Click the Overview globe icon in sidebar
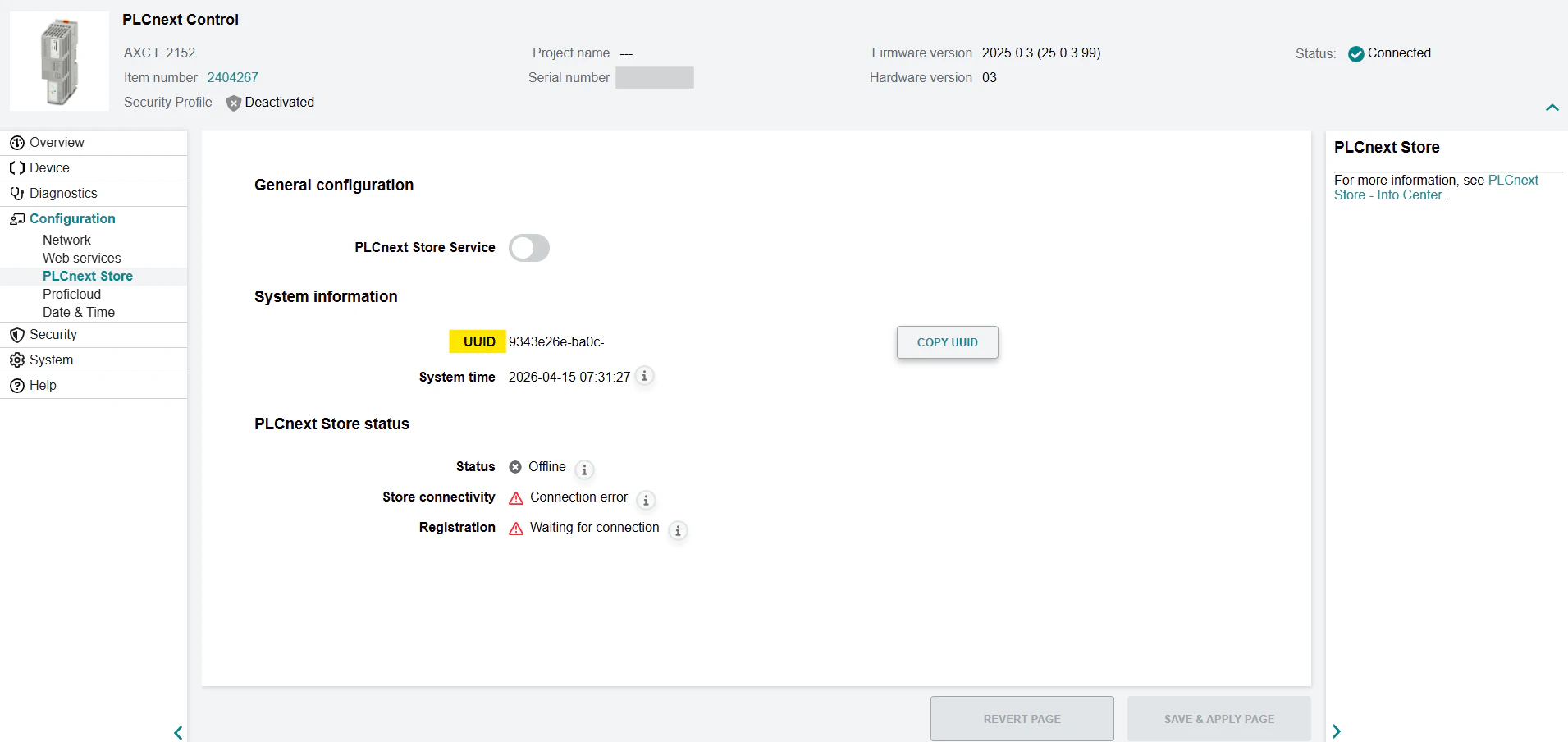Image resolution: width=1568 pixels, height=742 pixels. tap(16, 143)
